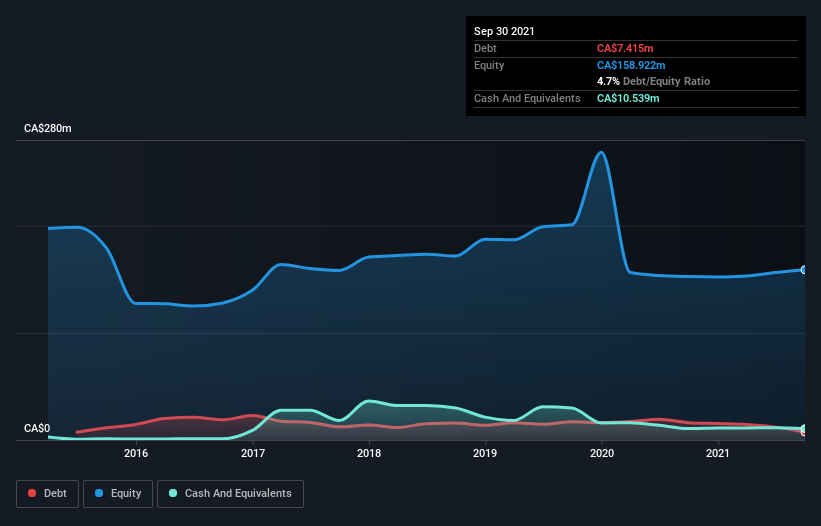Click the CA$7.415m debt value
Screen dimensions: 821x526
625,48
